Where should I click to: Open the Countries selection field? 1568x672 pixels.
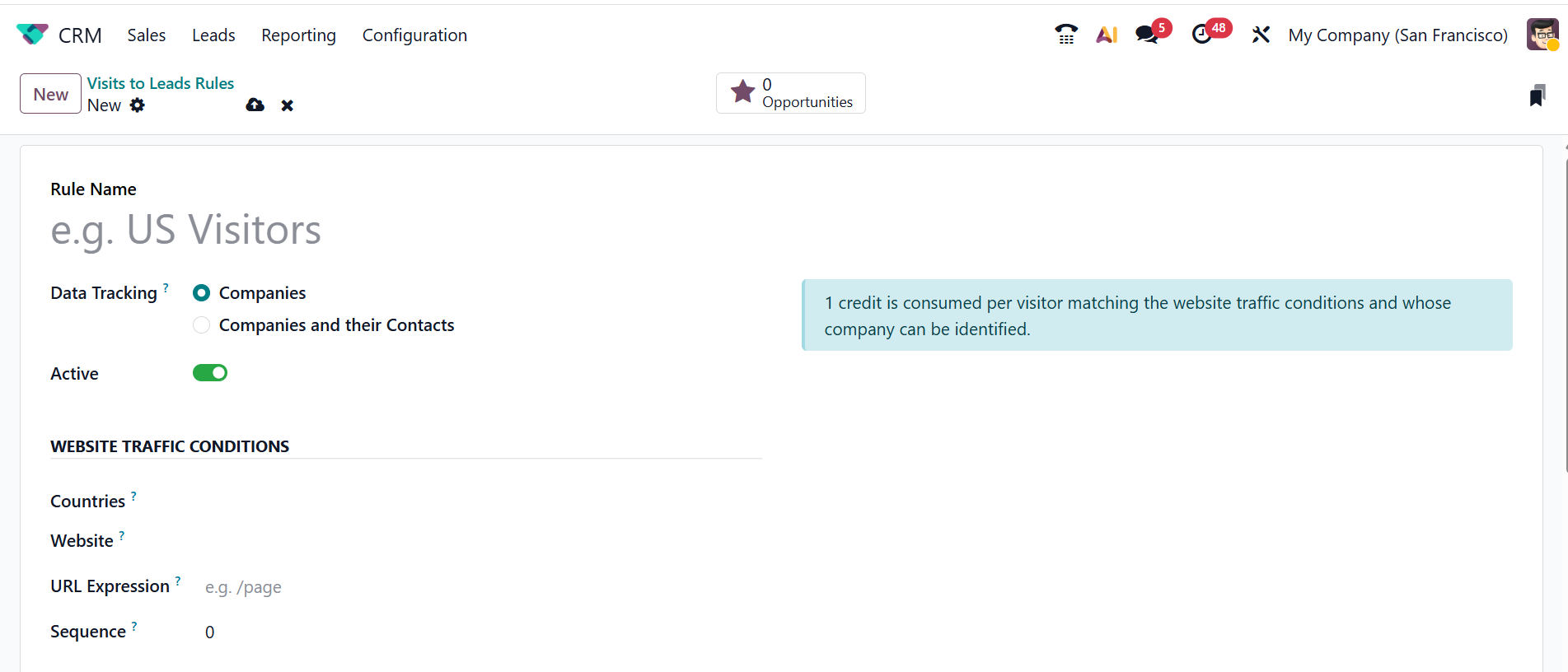click(x=478, y=502)
